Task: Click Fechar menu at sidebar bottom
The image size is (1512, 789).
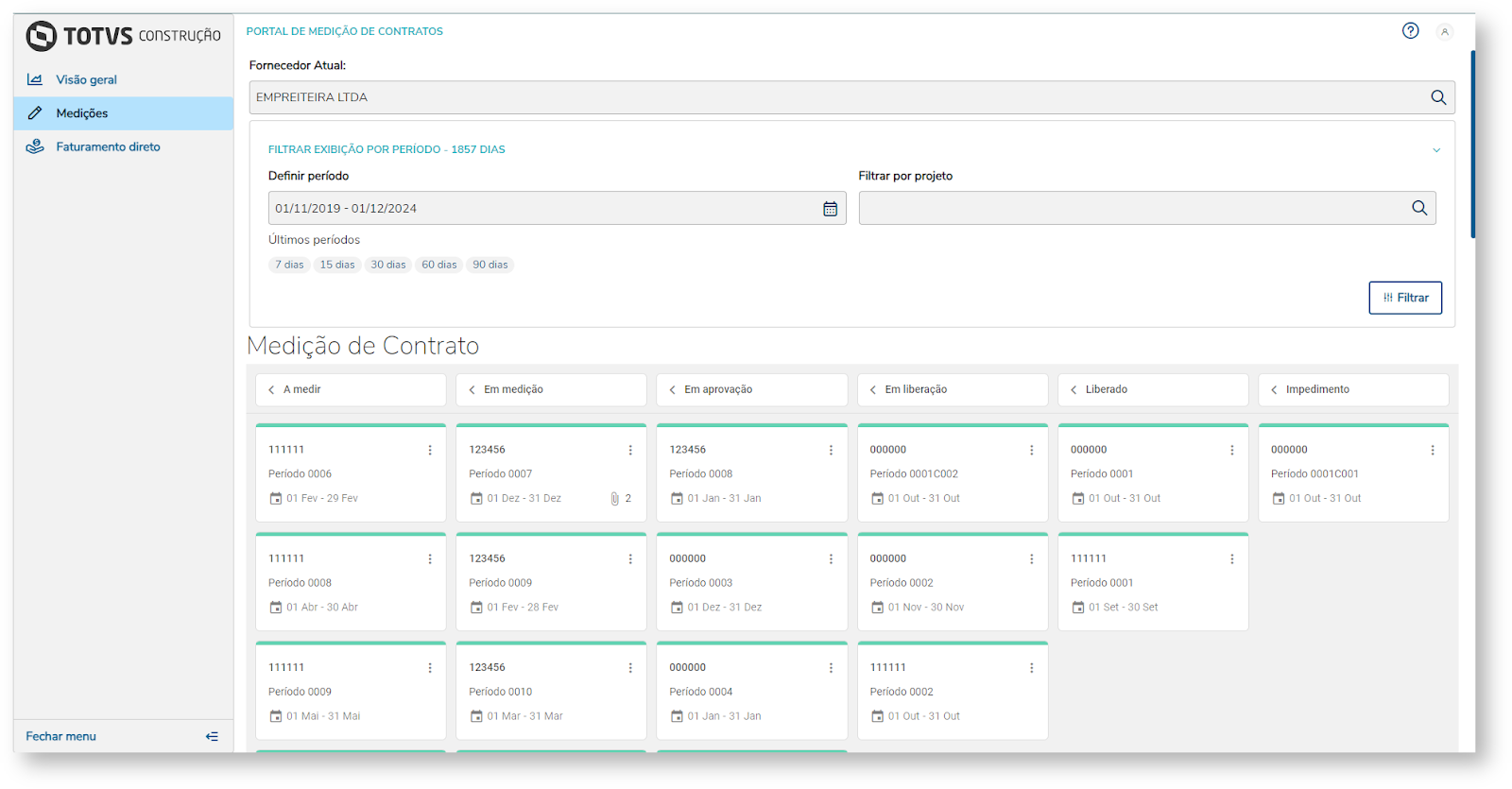Action: click(x=61, y=737)
